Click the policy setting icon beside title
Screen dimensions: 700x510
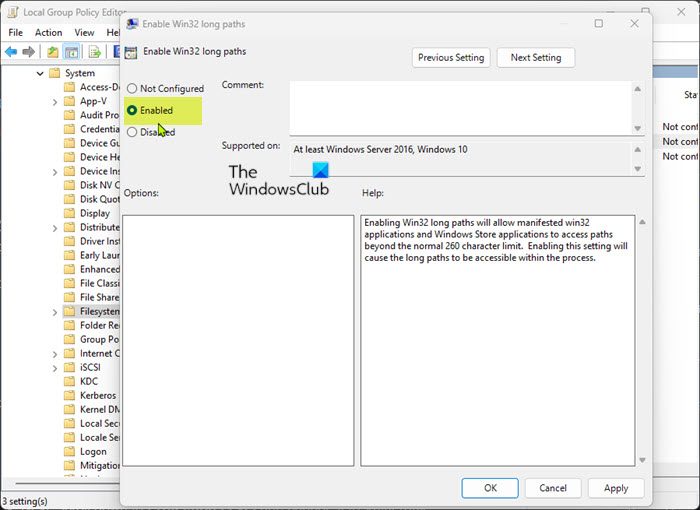pos(131,53)
